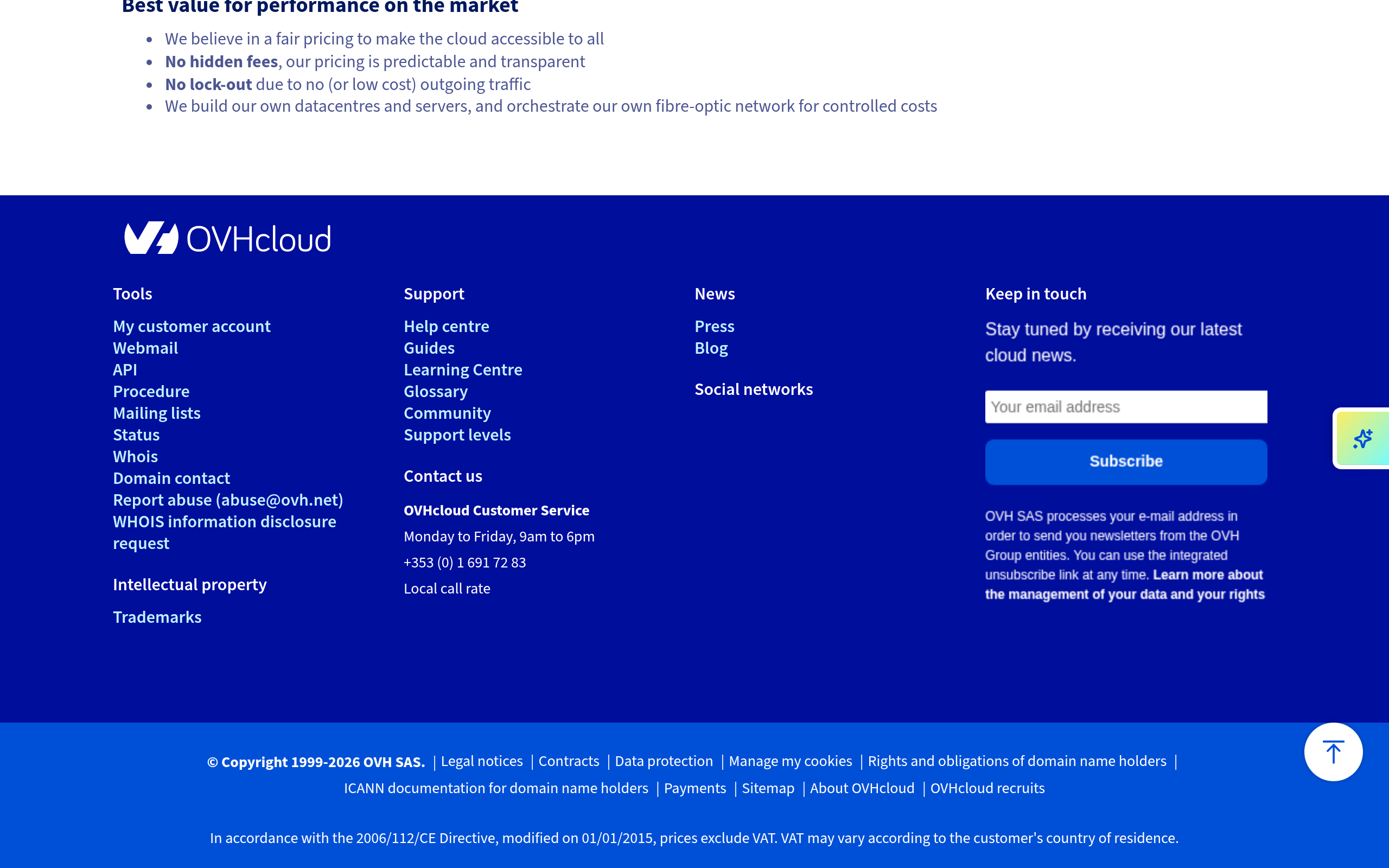Open My customer account link

[x=192, y=326]
